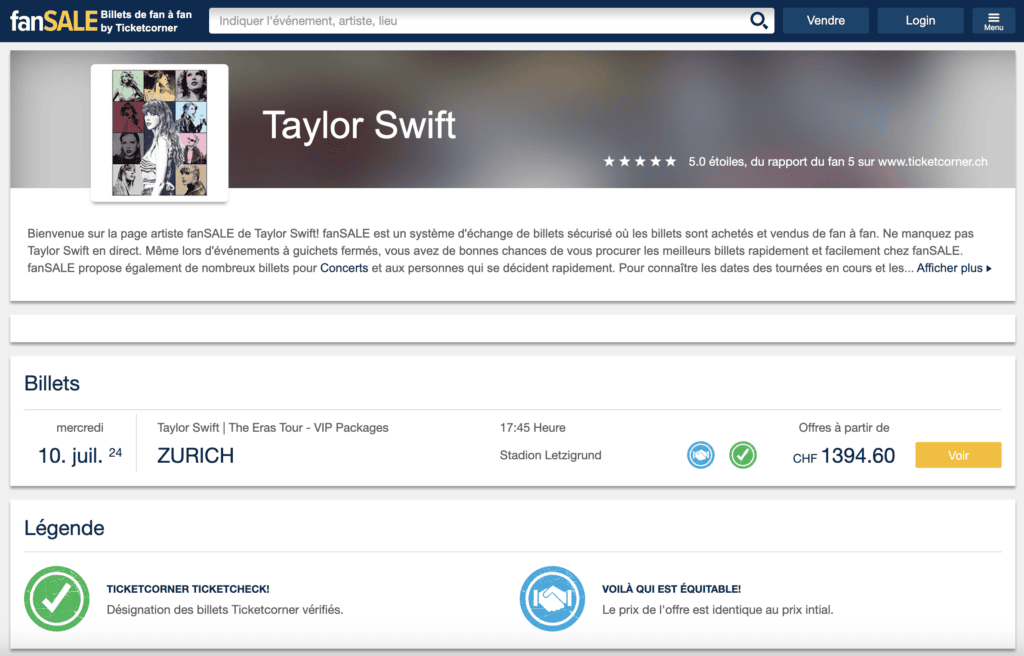Click the CHF 1394.60 price offer
1024x656 pixels.
(x=844, y=457)
